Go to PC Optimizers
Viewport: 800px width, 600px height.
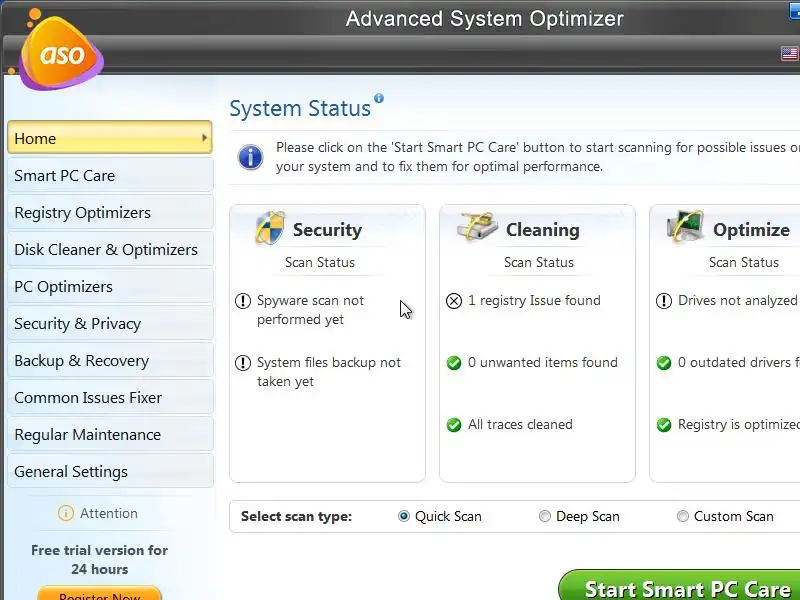pyautogui.click(x=110, y=286)
